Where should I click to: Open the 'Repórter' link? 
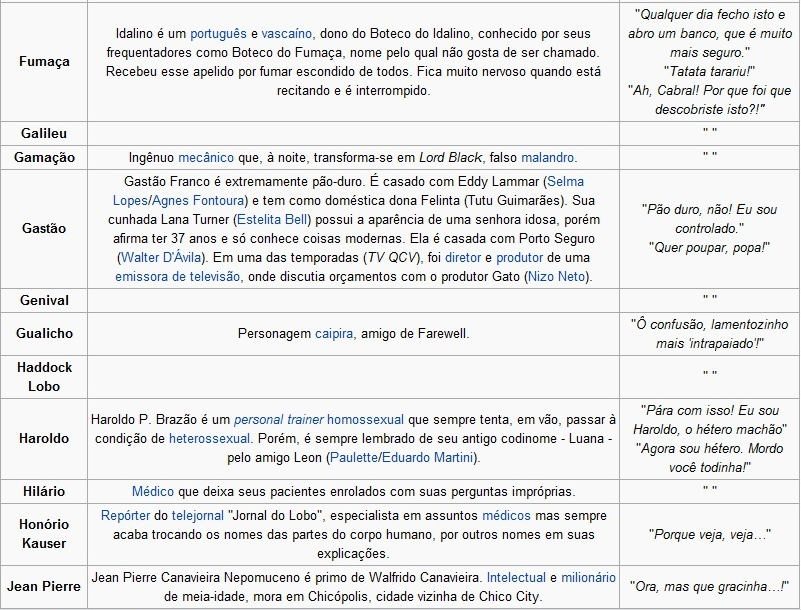click(126, 515)
